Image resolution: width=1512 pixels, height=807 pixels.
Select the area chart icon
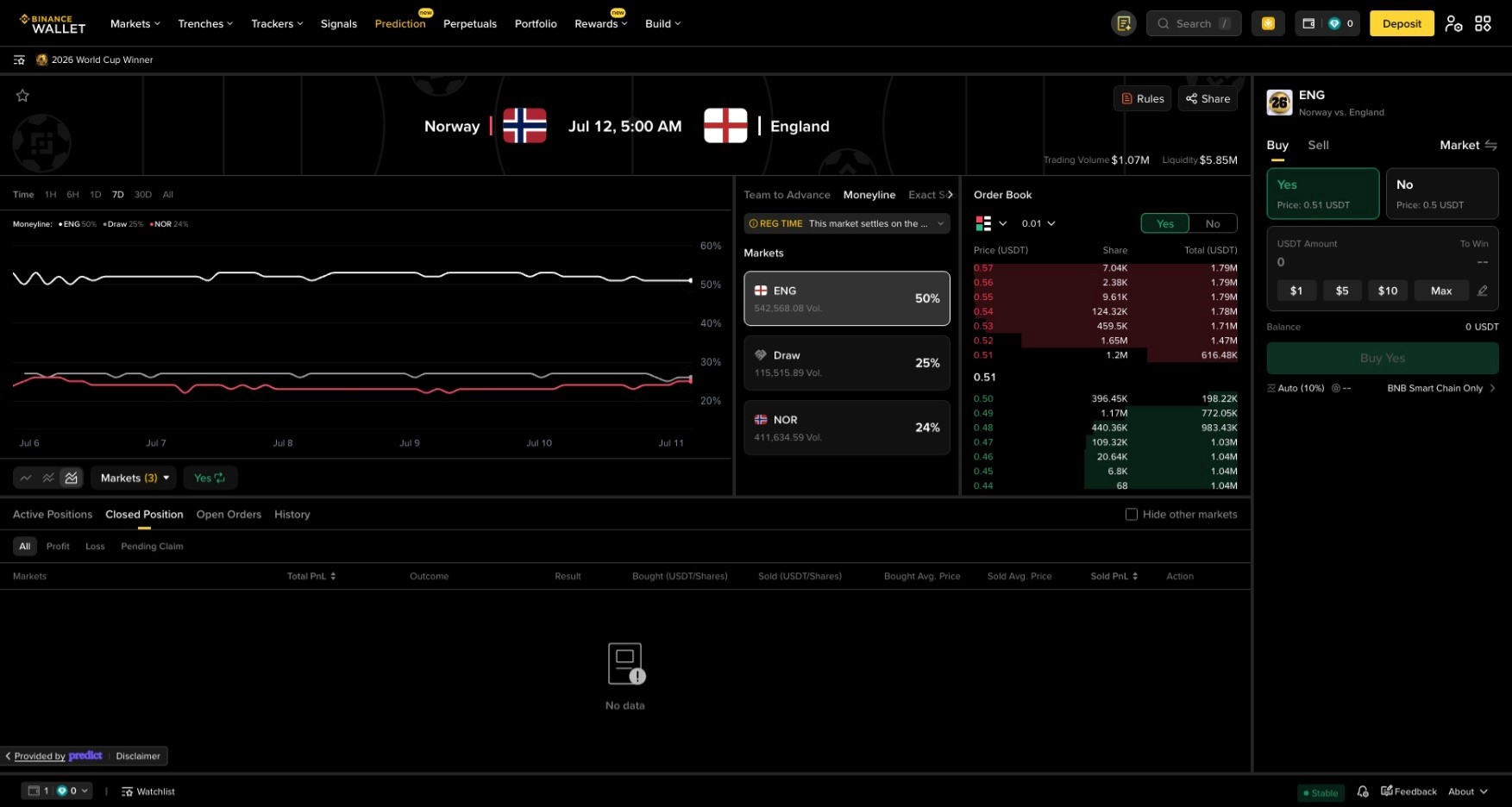pyautogui.click(x=71, y=478)
